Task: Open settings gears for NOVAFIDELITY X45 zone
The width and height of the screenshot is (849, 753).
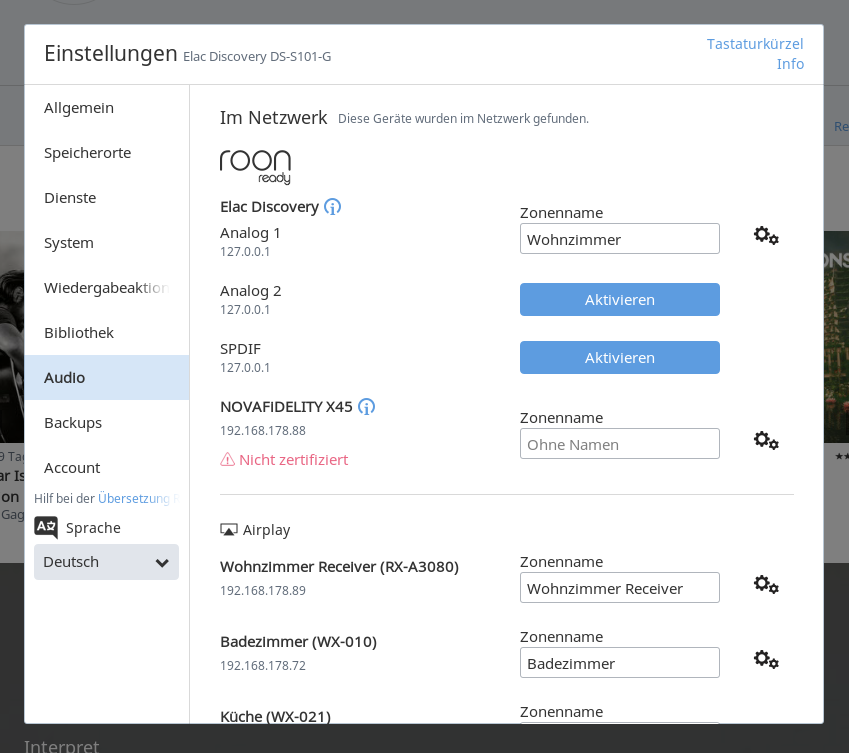Action: pyautogui.click(x=766, y=441)
